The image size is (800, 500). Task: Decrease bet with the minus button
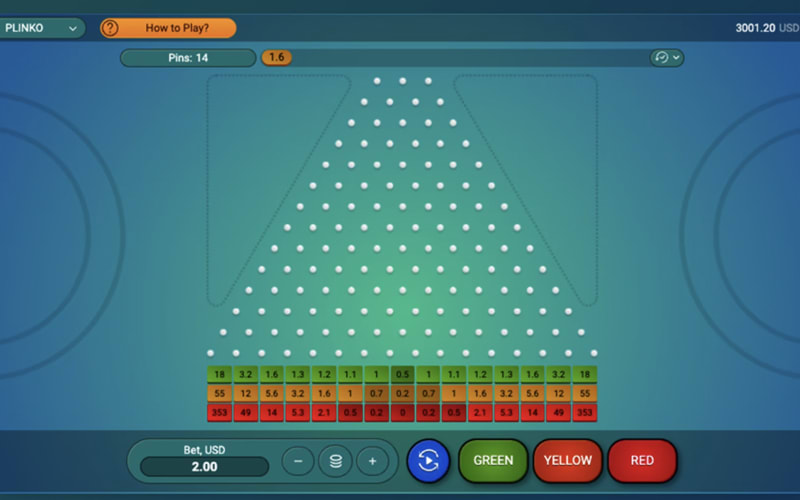tap(298, 461)
